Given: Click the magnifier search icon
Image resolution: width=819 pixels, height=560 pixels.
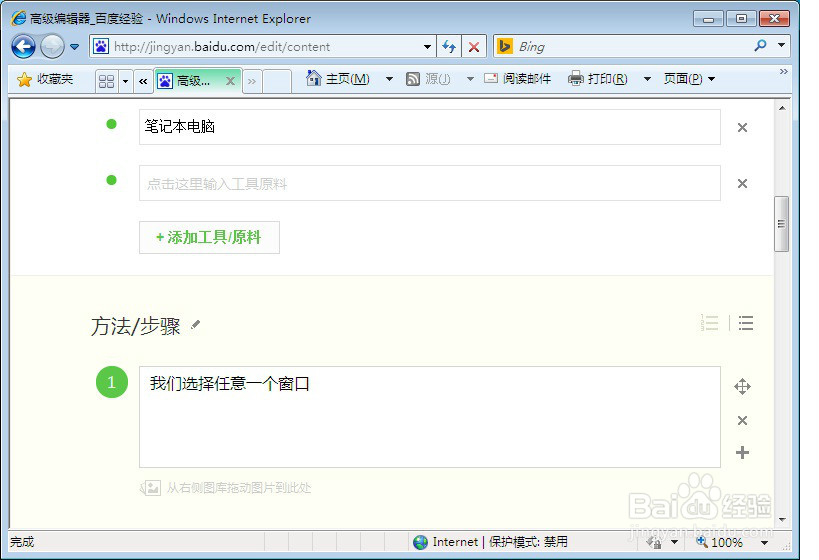Looking at the screenshot, I should (x=760, y=46).
